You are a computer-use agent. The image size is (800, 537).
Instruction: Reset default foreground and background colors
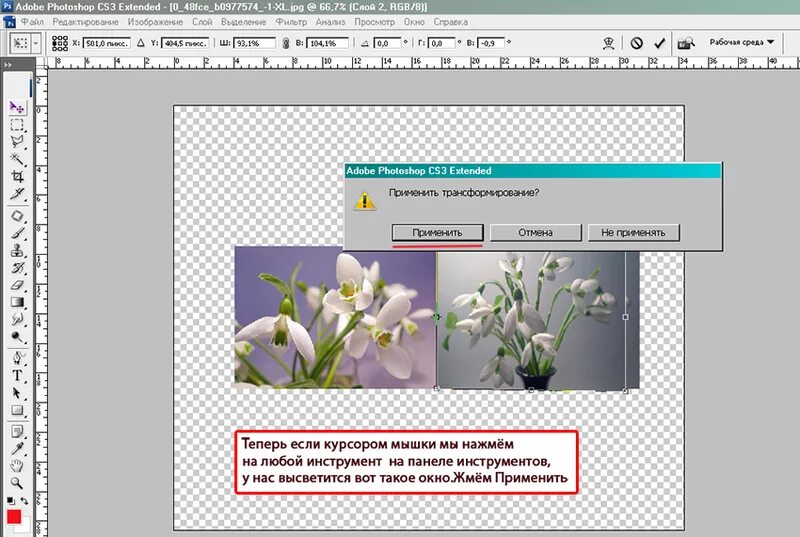click(x=10, y=501)
